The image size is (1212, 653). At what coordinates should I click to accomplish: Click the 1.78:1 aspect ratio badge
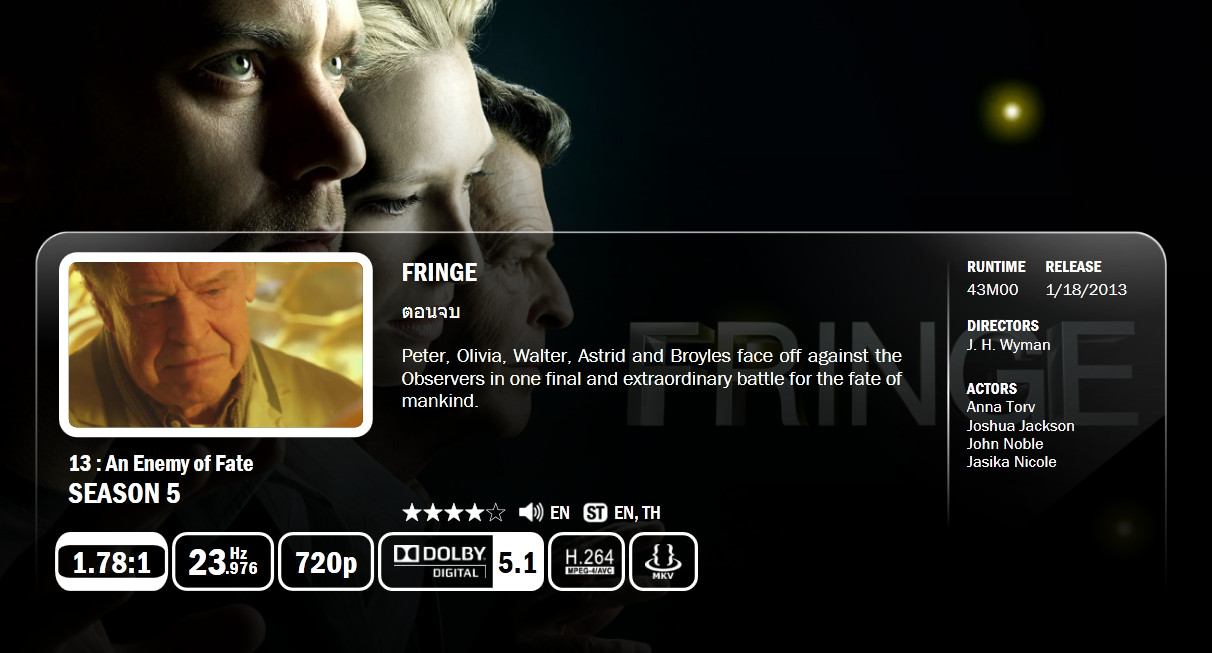pyautogui.click(x=111, y=562)
